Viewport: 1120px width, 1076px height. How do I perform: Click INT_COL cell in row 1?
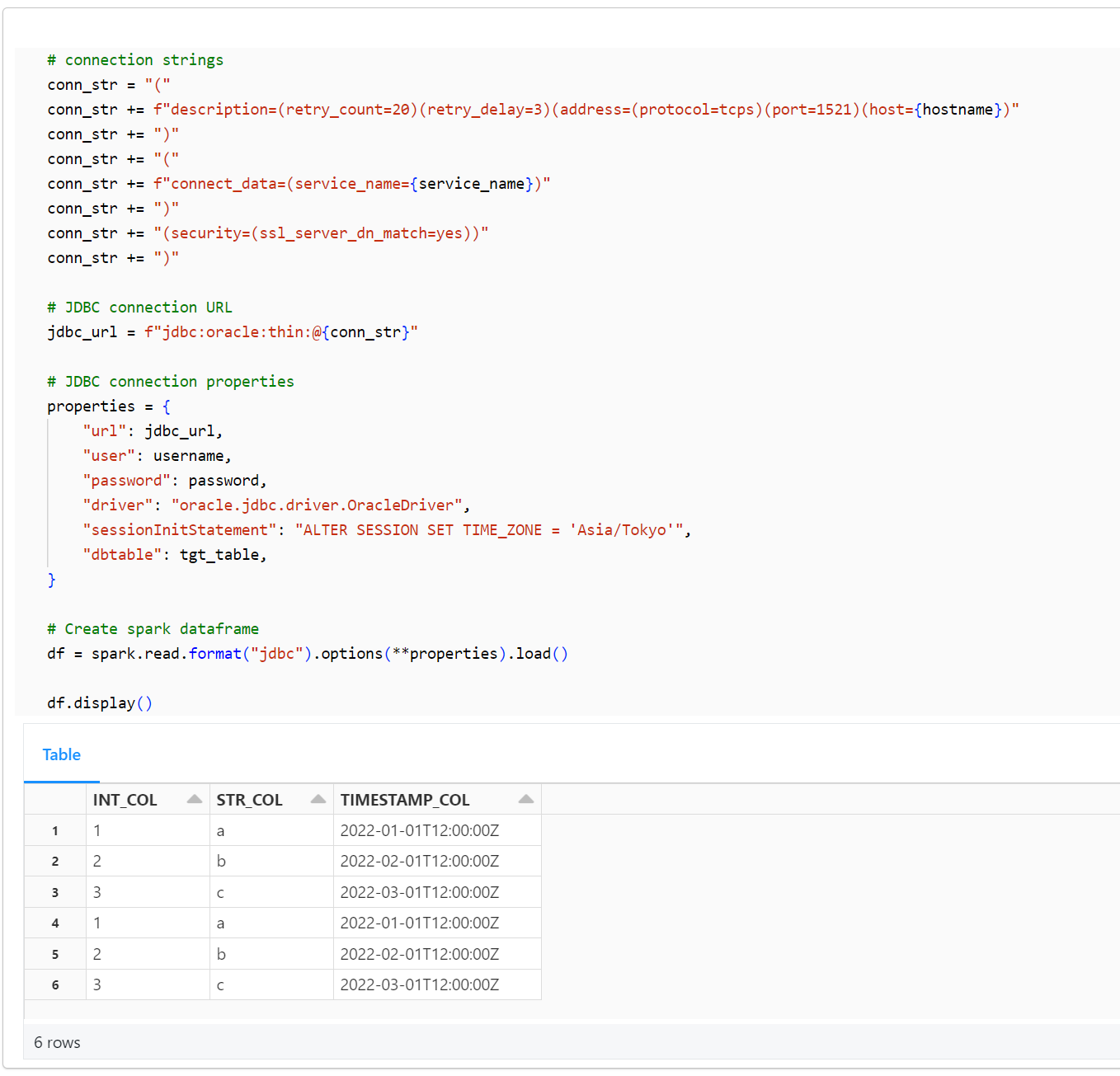[148, 830]
